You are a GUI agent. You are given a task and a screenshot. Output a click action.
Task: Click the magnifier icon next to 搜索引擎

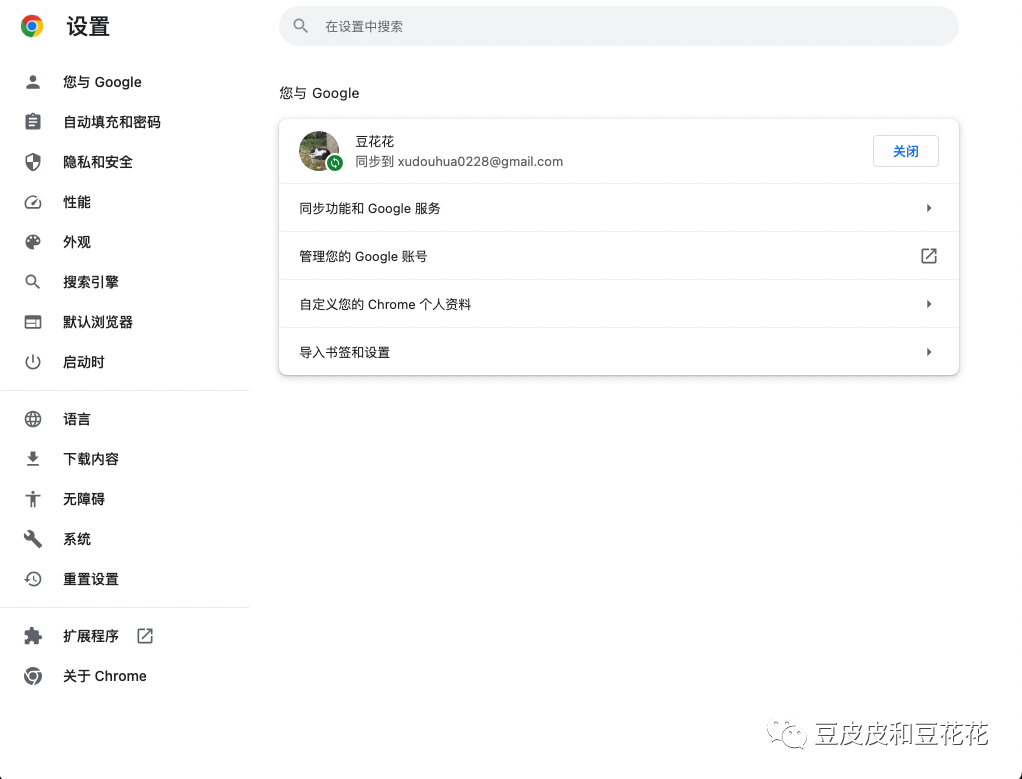[x=33, y=282]
